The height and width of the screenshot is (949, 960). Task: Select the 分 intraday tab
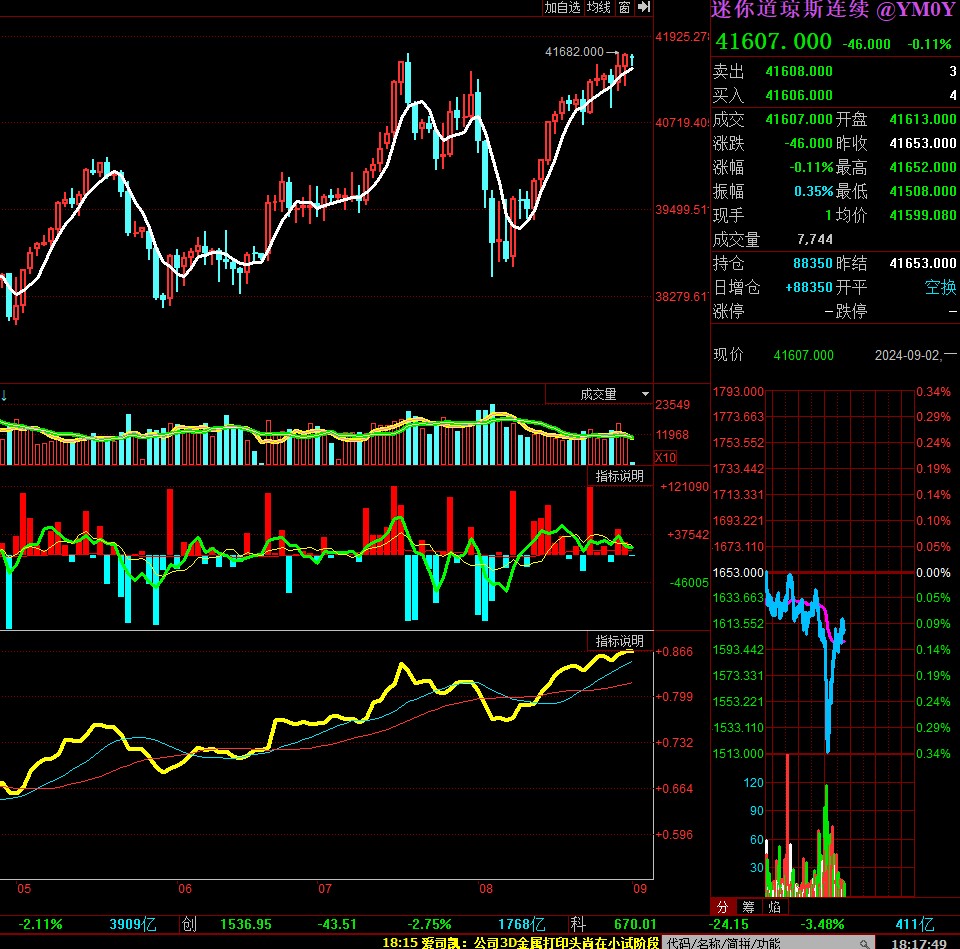click(723, 908)
